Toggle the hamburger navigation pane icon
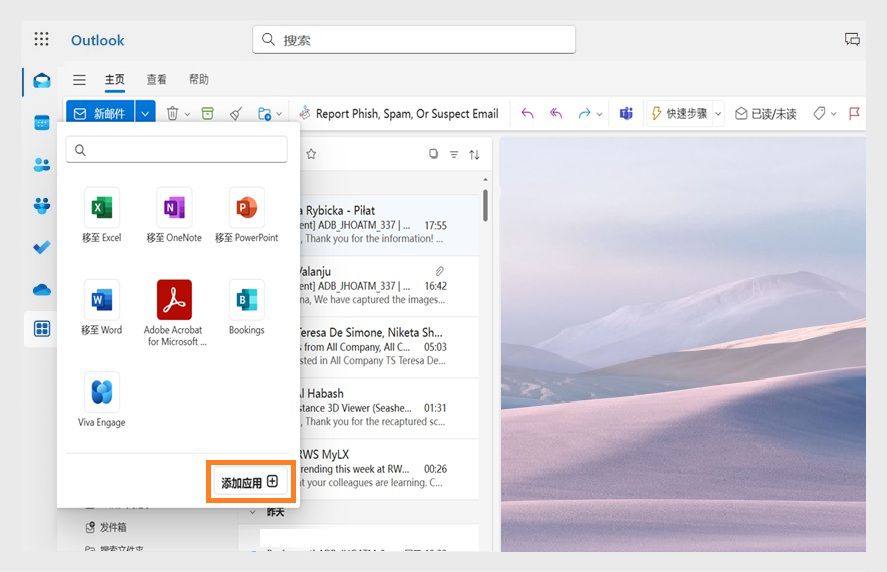Screen dimensions: 887x572 pos(79,80)
